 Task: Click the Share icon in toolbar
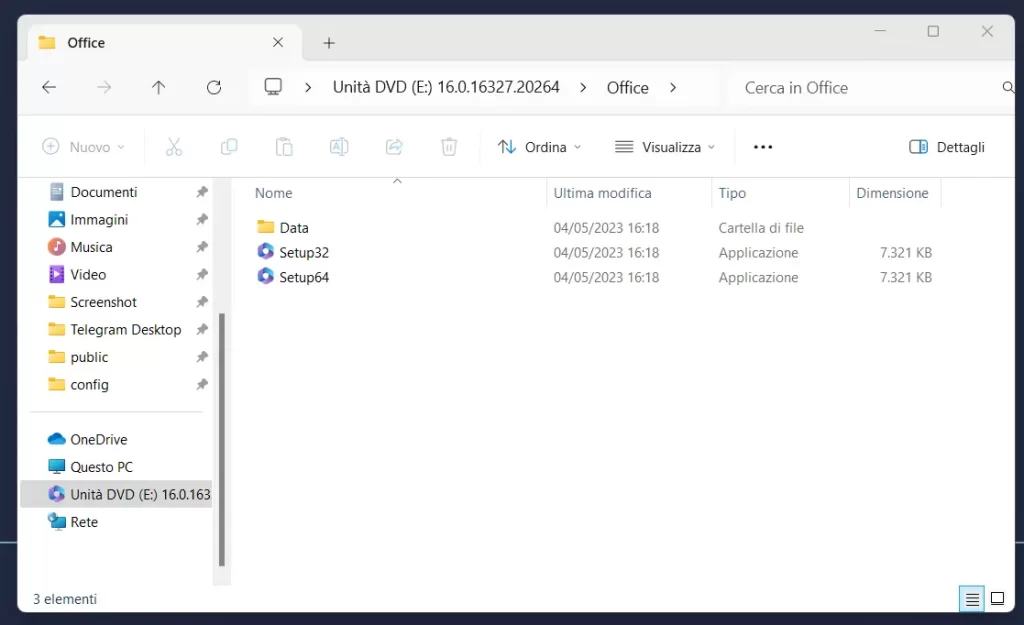[x=394, y=147]
